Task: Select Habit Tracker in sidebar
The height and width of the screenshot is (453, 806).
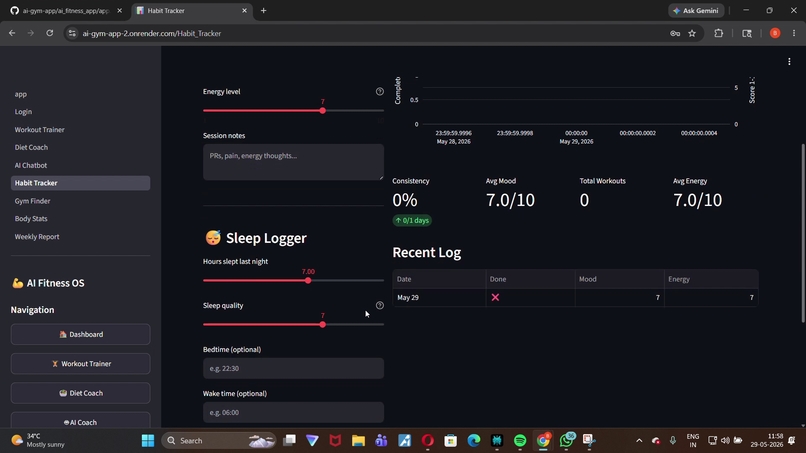Action: 80,183
